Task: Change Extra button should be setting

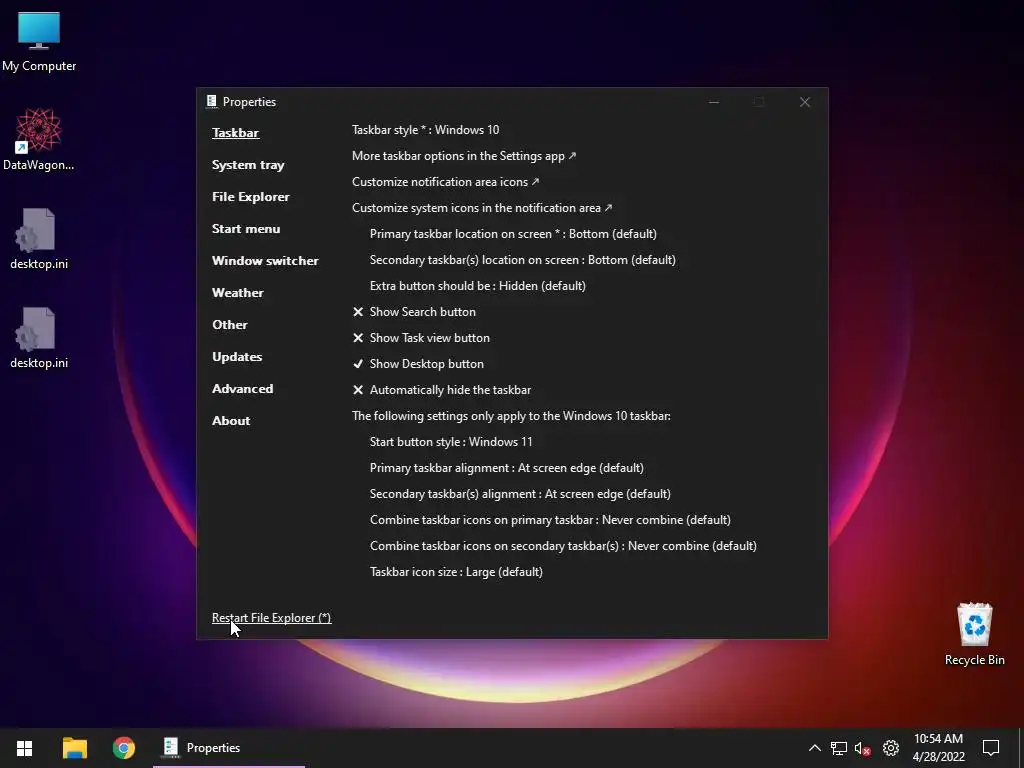Action: pos(477,286)
